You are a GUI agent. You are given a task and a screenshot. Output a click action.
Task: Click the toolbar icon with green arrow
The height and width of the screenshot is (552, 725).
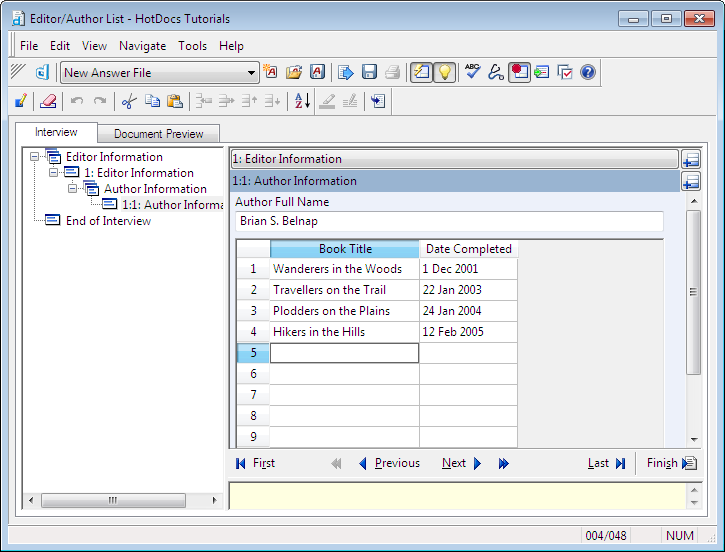pyautogui.click(x=541, y=72)
